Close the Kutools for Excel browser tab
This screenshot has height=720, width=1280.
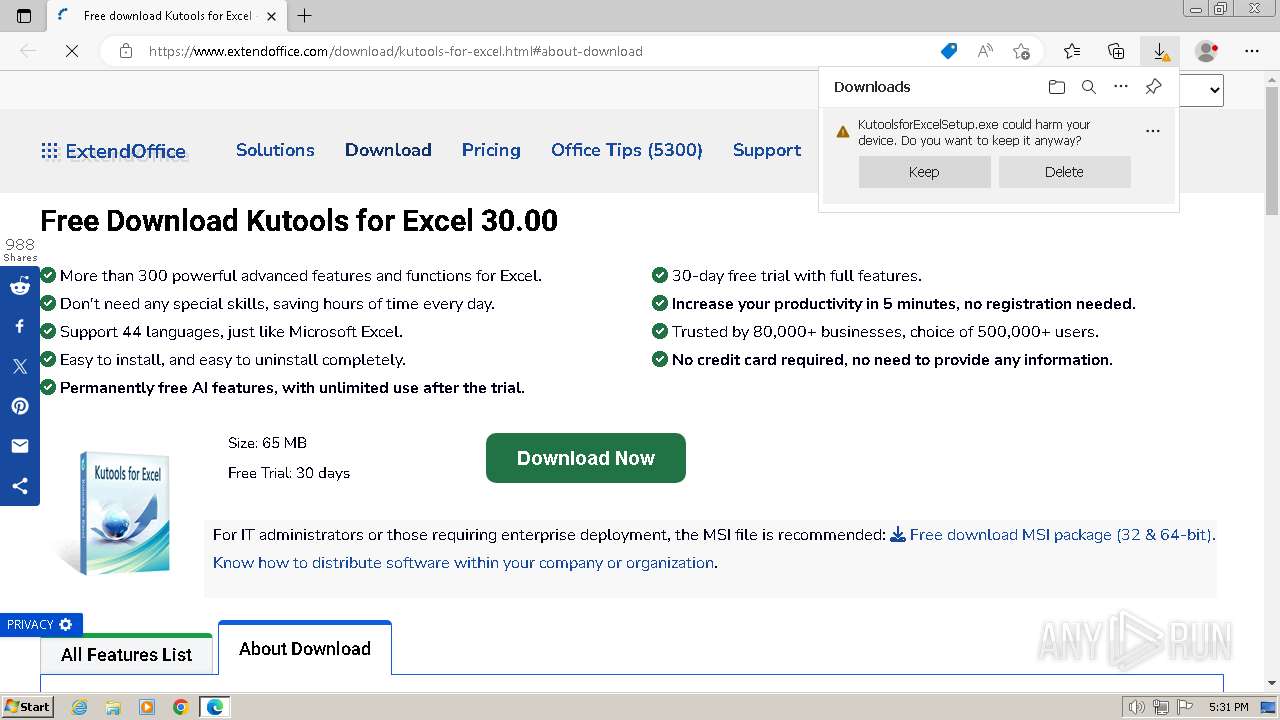(271, 16)
